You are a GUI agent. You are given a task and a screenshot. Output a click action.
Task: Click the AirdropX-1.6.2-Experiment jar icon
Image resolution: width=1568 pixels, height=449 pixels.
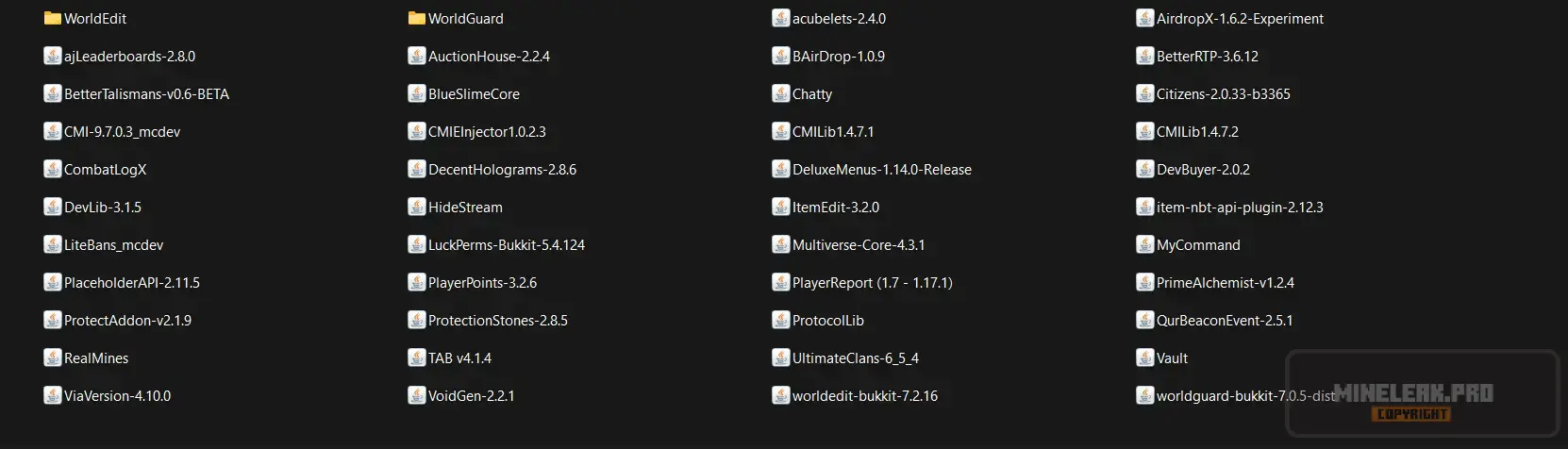point(1145,18)
